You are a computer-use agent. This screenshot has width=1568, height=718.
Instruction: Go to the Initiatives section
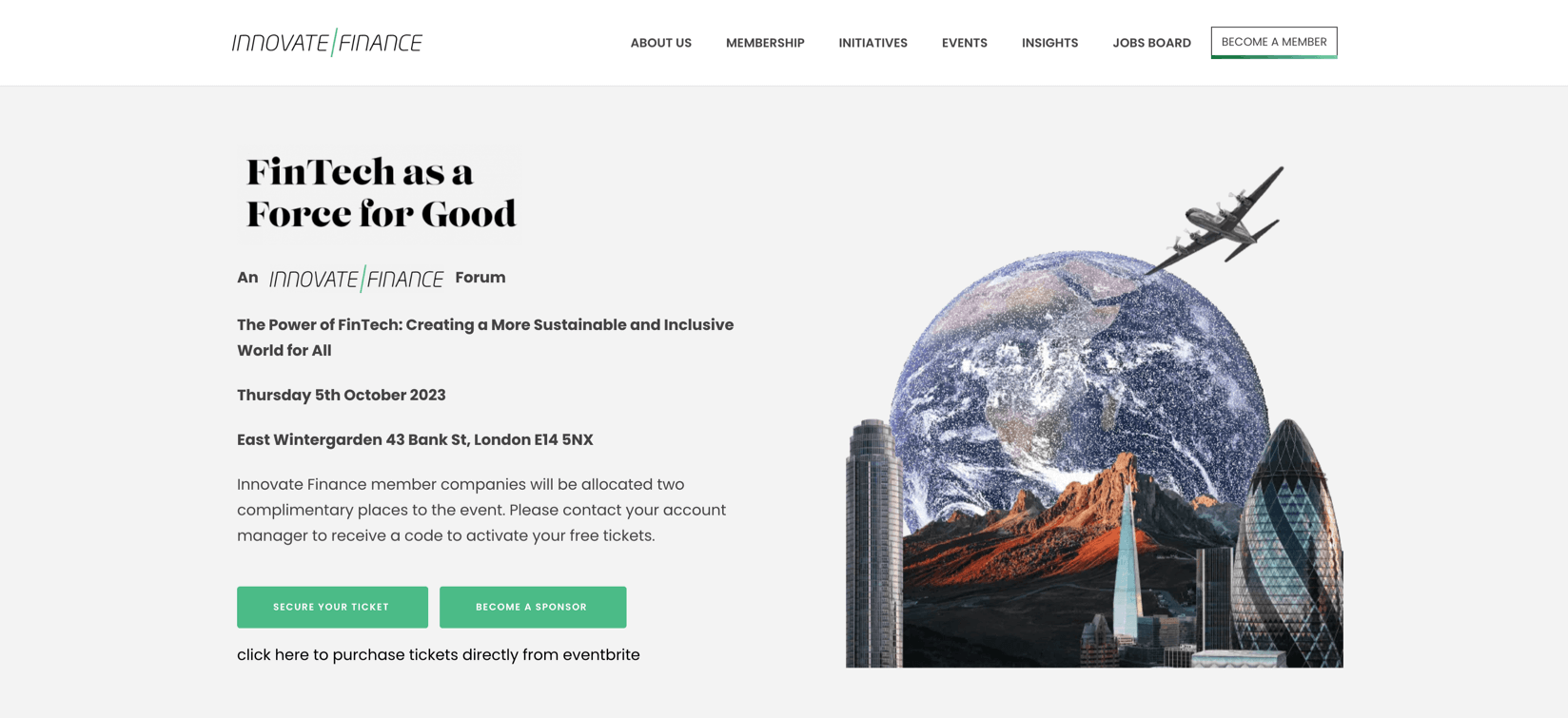click(872, 43)
